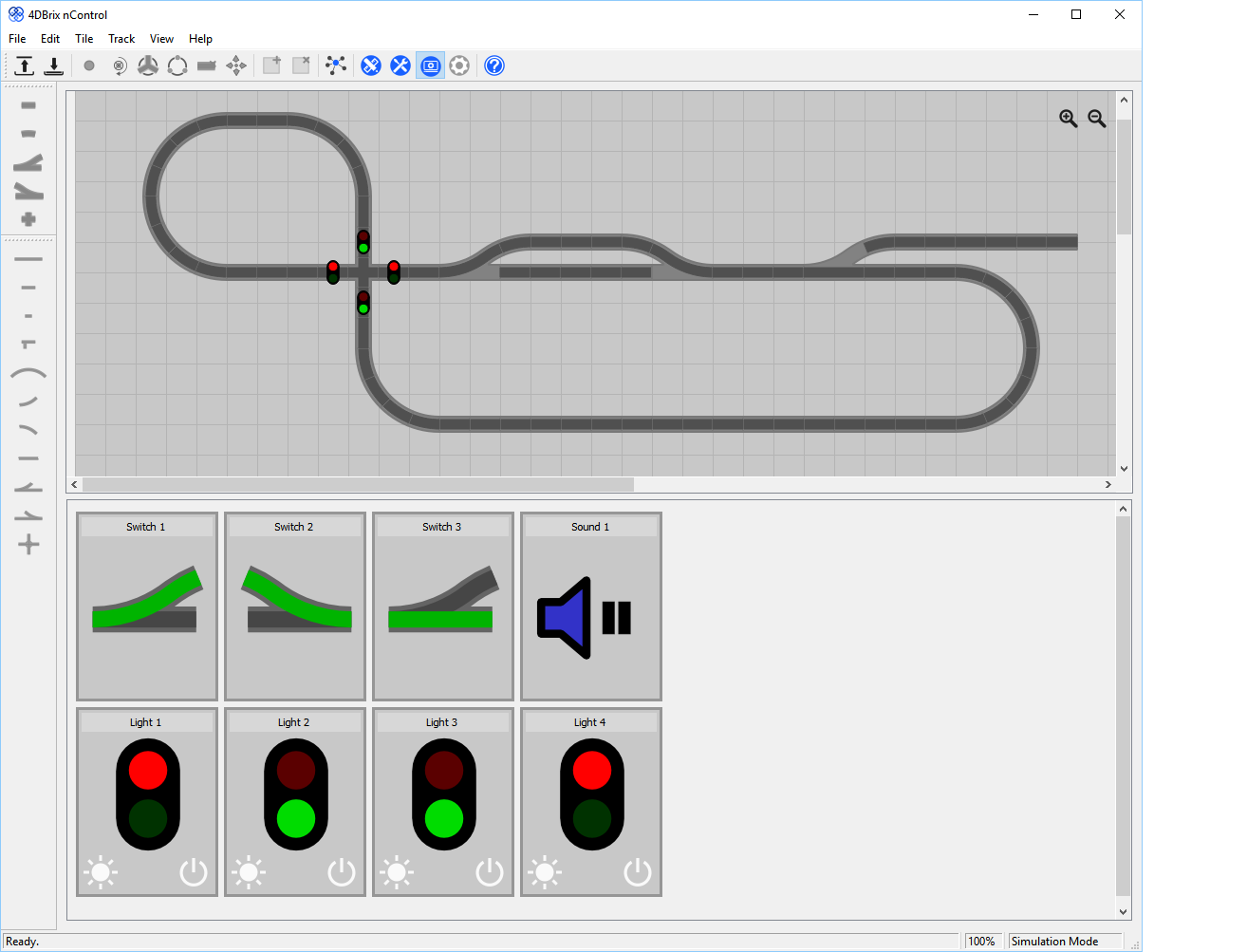
Task: Click the upload icon in toolbar
Action: tap(25, 65)
